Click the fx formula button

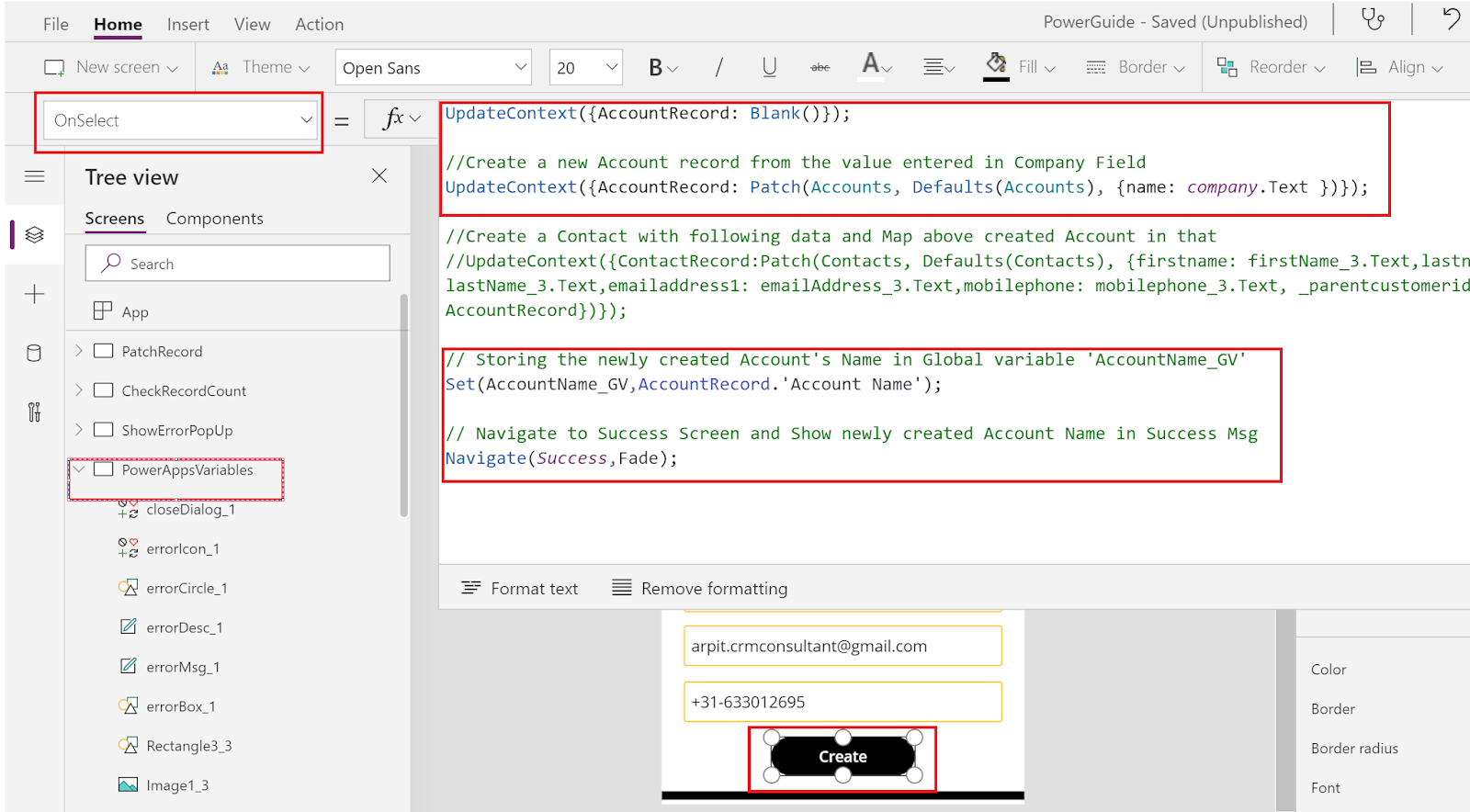(x=401, y=118)
